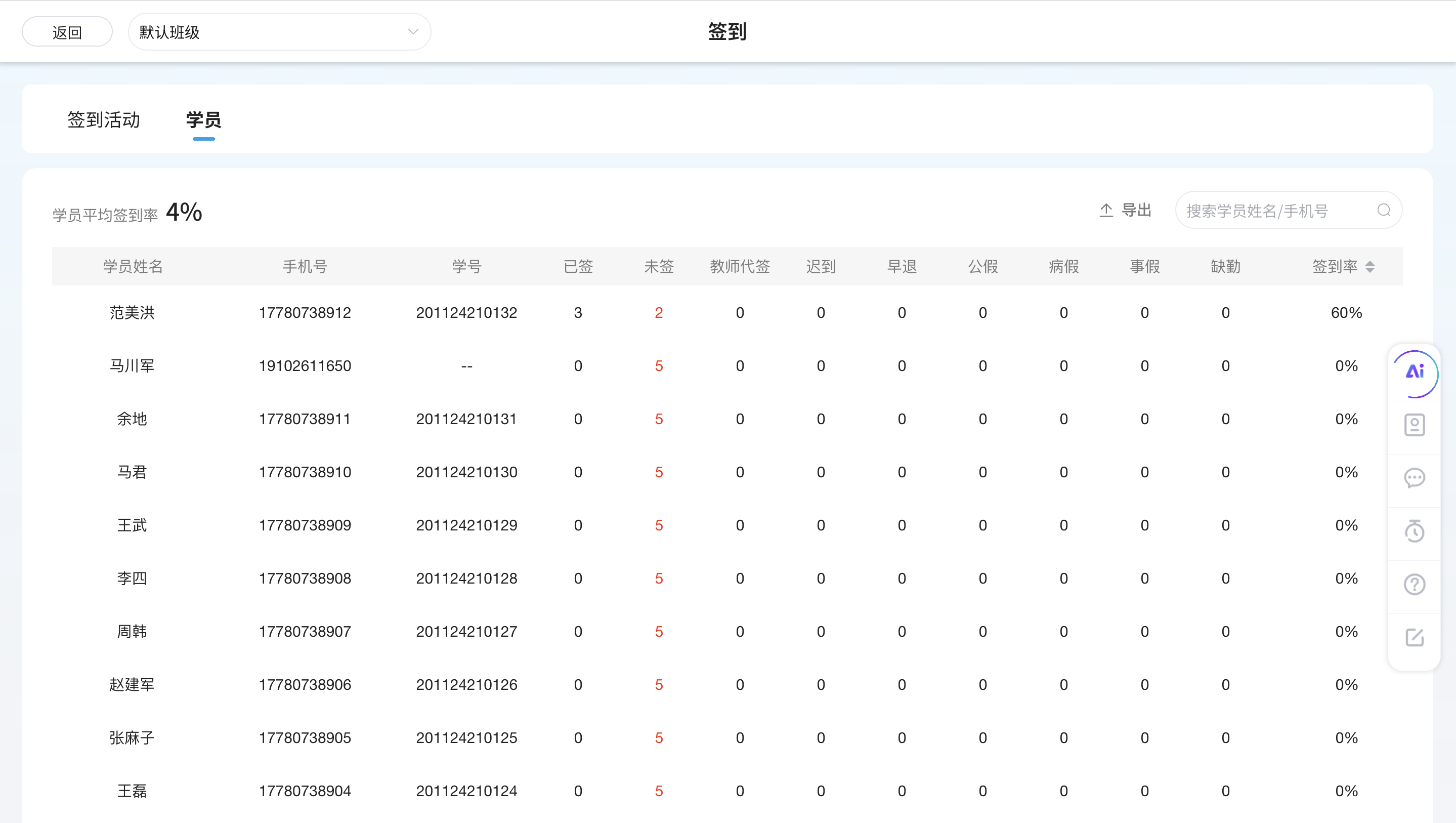Click the 导出 export button
This screenshot has height=823, width=1456.
coord(1125,211)
